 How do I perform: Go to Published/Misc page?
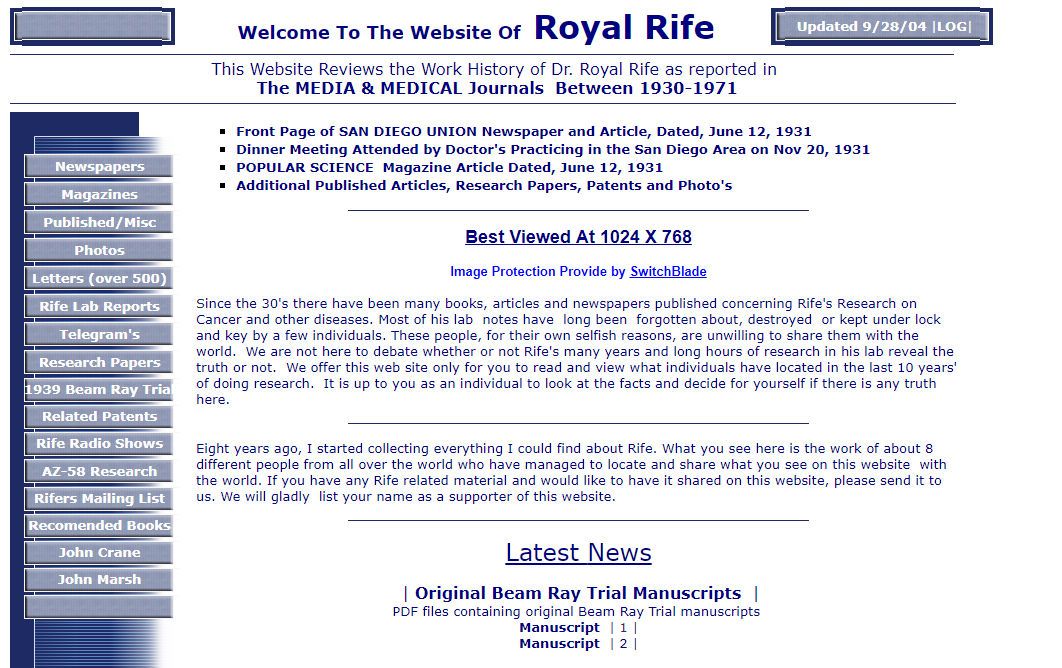coord(99,222)
